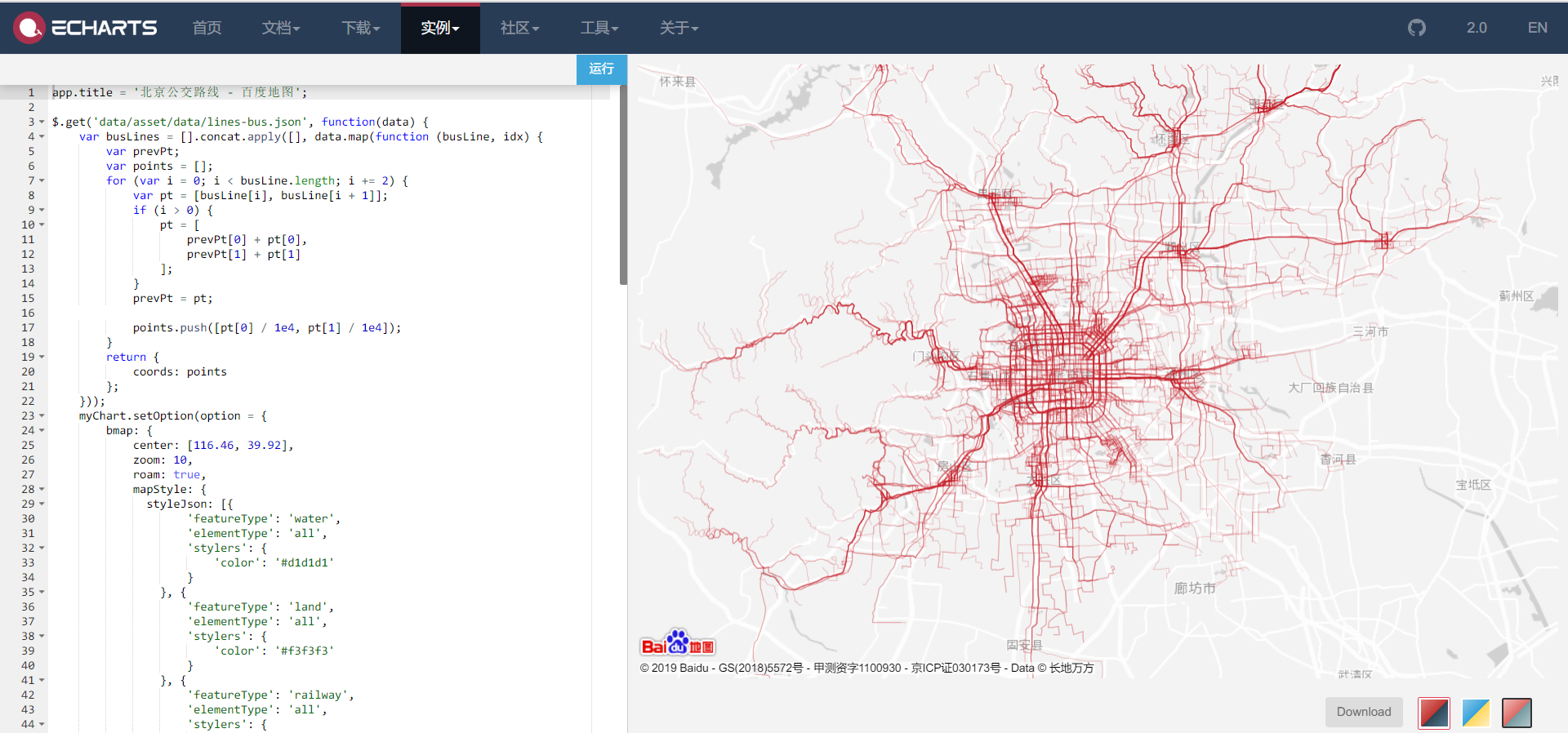Image resolution: width=1568 pixels, height=733 pixels.
Task: Collapse the for loop fold at line 7
Action: [42, 180]
